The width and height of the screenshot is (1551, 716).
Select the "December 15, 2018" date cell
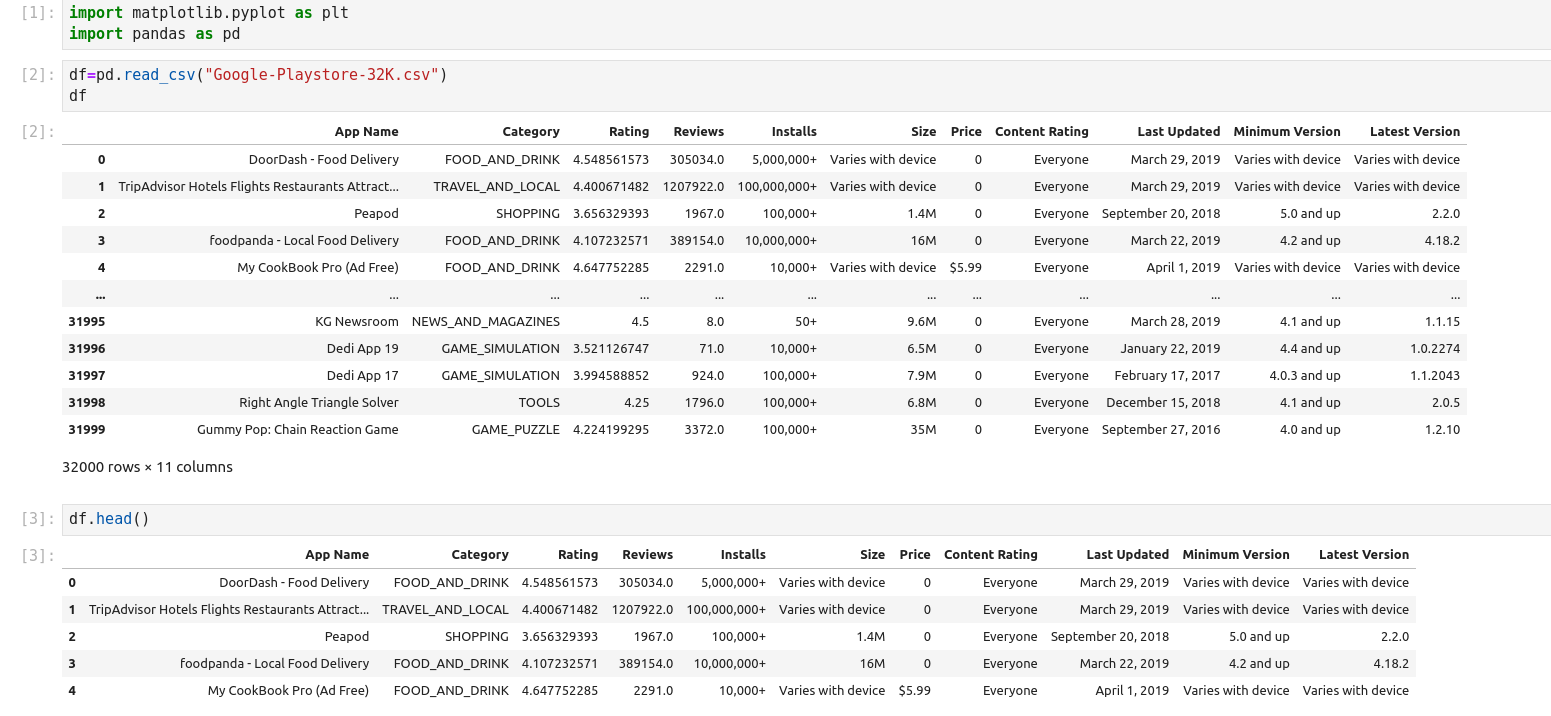1162,403
